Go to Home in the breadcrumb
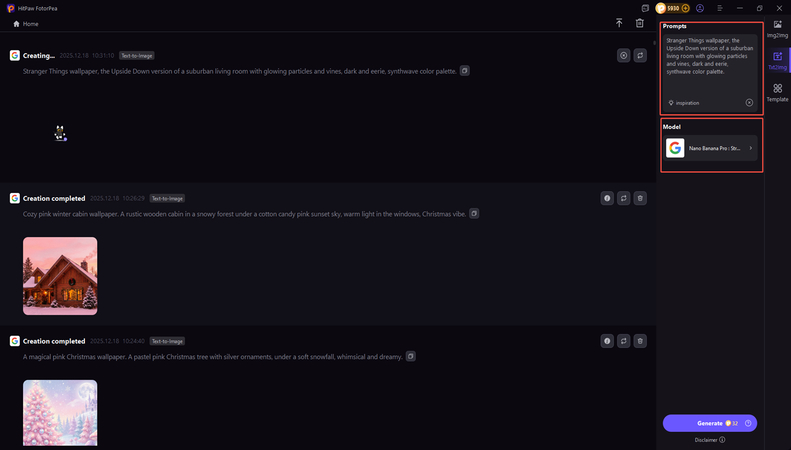791x450 pixels. tap(25, 23)
